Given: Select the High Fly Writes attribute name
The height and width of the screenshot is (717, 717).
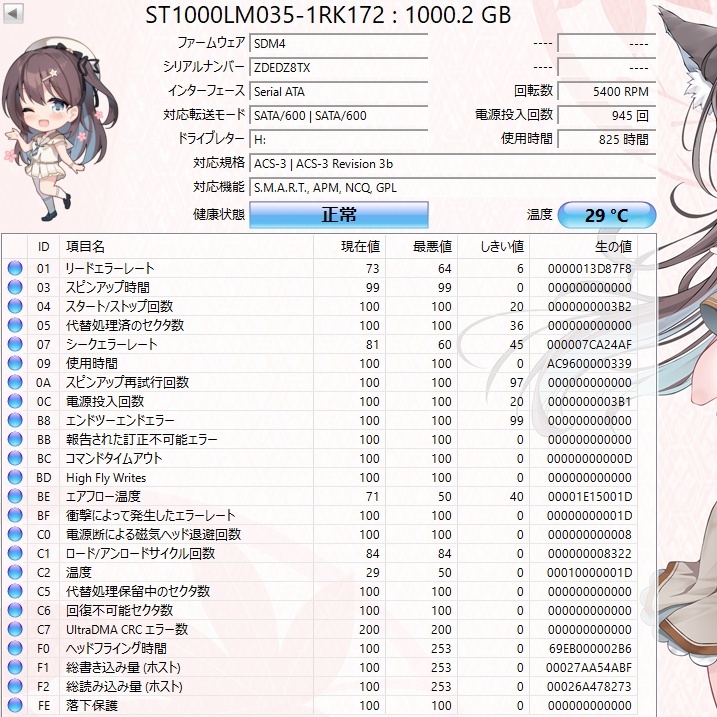Looking at the screenshot, I should tap(106, 478).
